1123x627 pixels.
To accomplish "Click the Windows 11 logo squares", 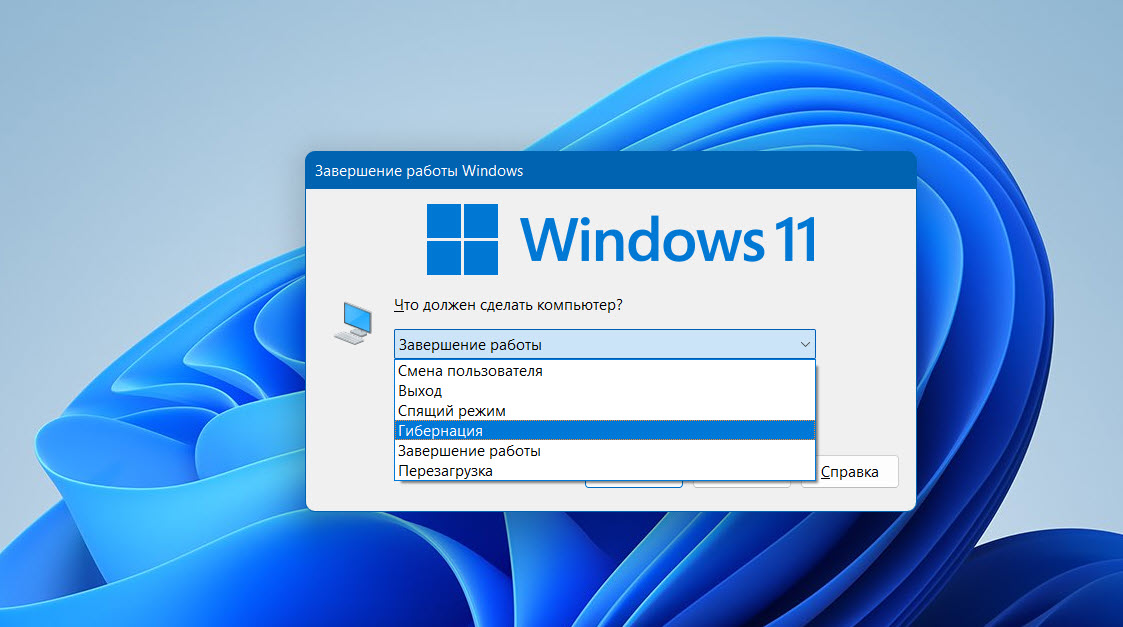I will coord(462,239).
